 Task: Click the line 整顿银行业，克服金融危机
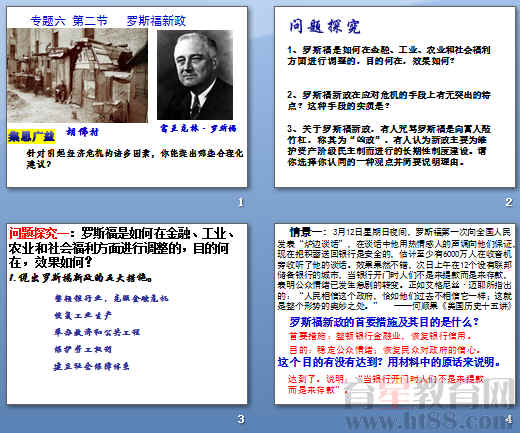[x=111, y=298]
